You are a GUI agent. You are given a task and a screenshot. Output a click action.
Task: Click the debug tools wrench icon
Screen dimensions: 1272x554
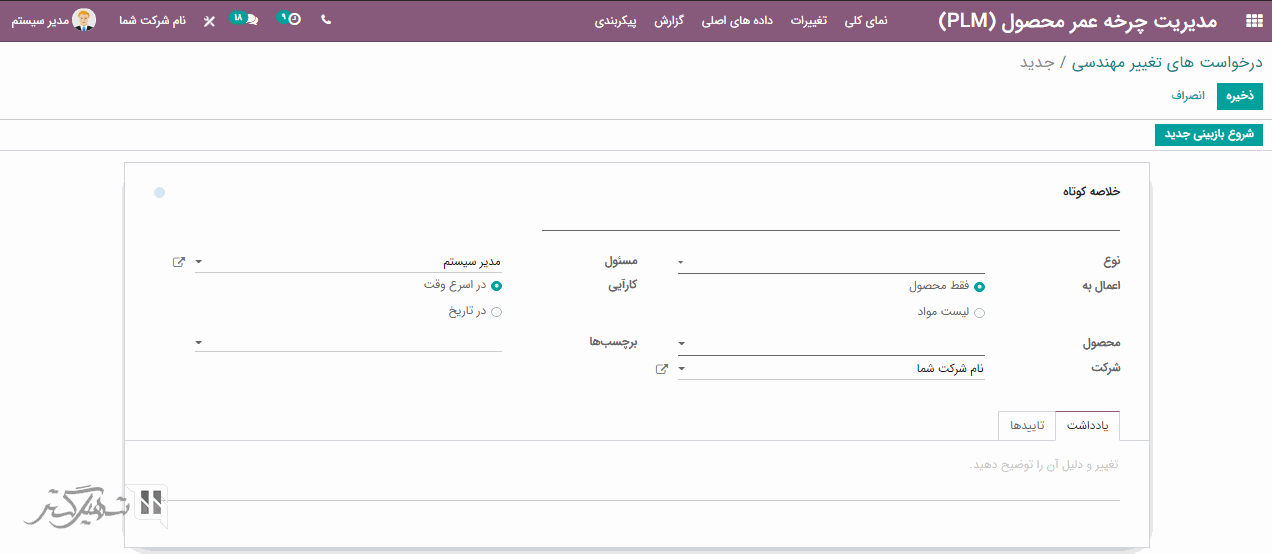click(x=209, y=21)
